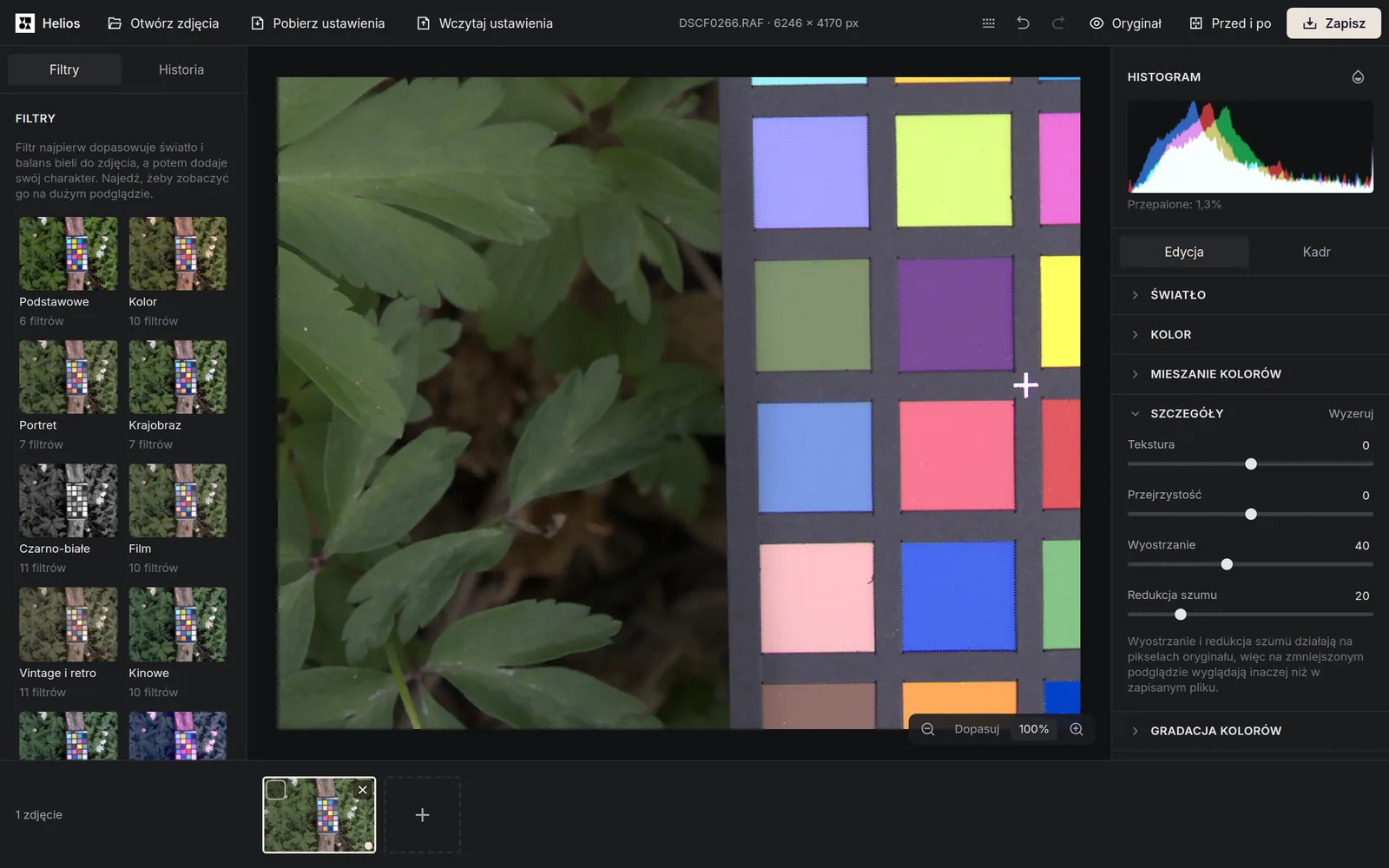
Task: Undo the last edit
Action: [1024, 23]
